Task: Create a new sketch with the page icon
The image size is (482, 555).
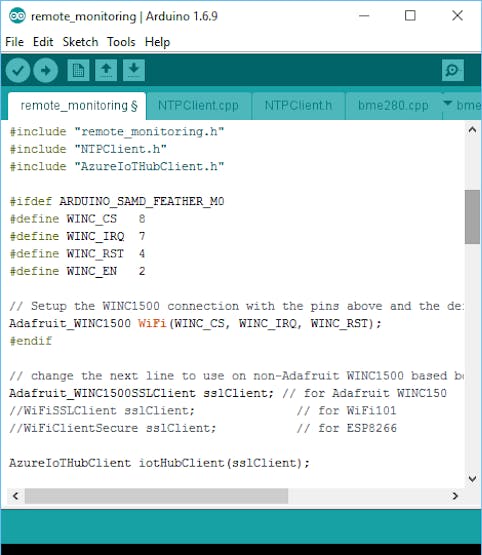Action: point(78,70)
